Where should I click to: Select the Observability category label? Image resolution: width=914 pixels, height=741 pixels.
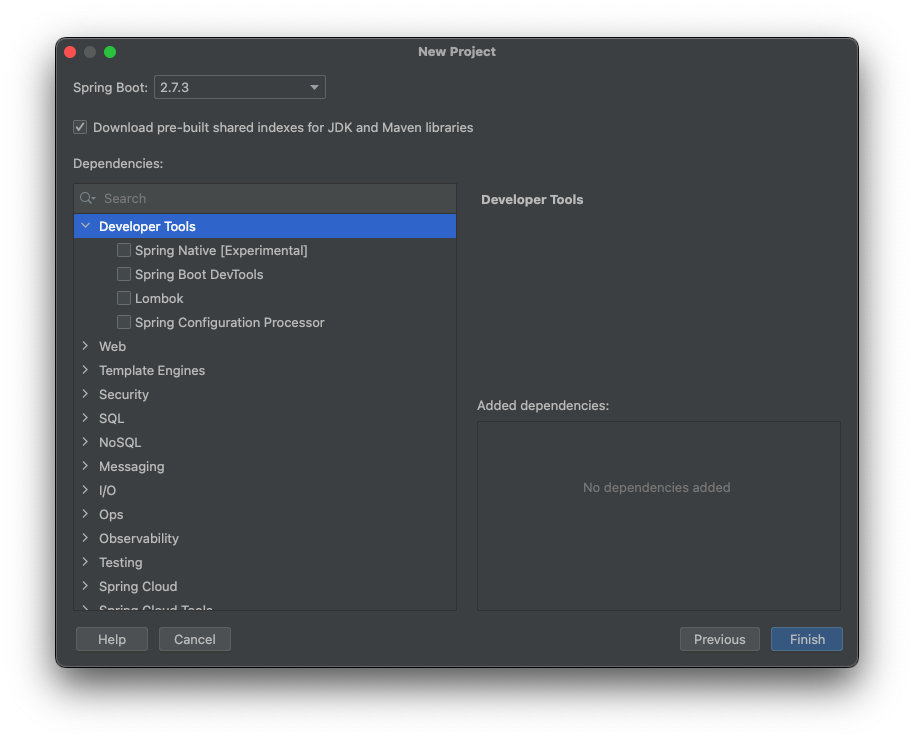[x=139, y=539]
